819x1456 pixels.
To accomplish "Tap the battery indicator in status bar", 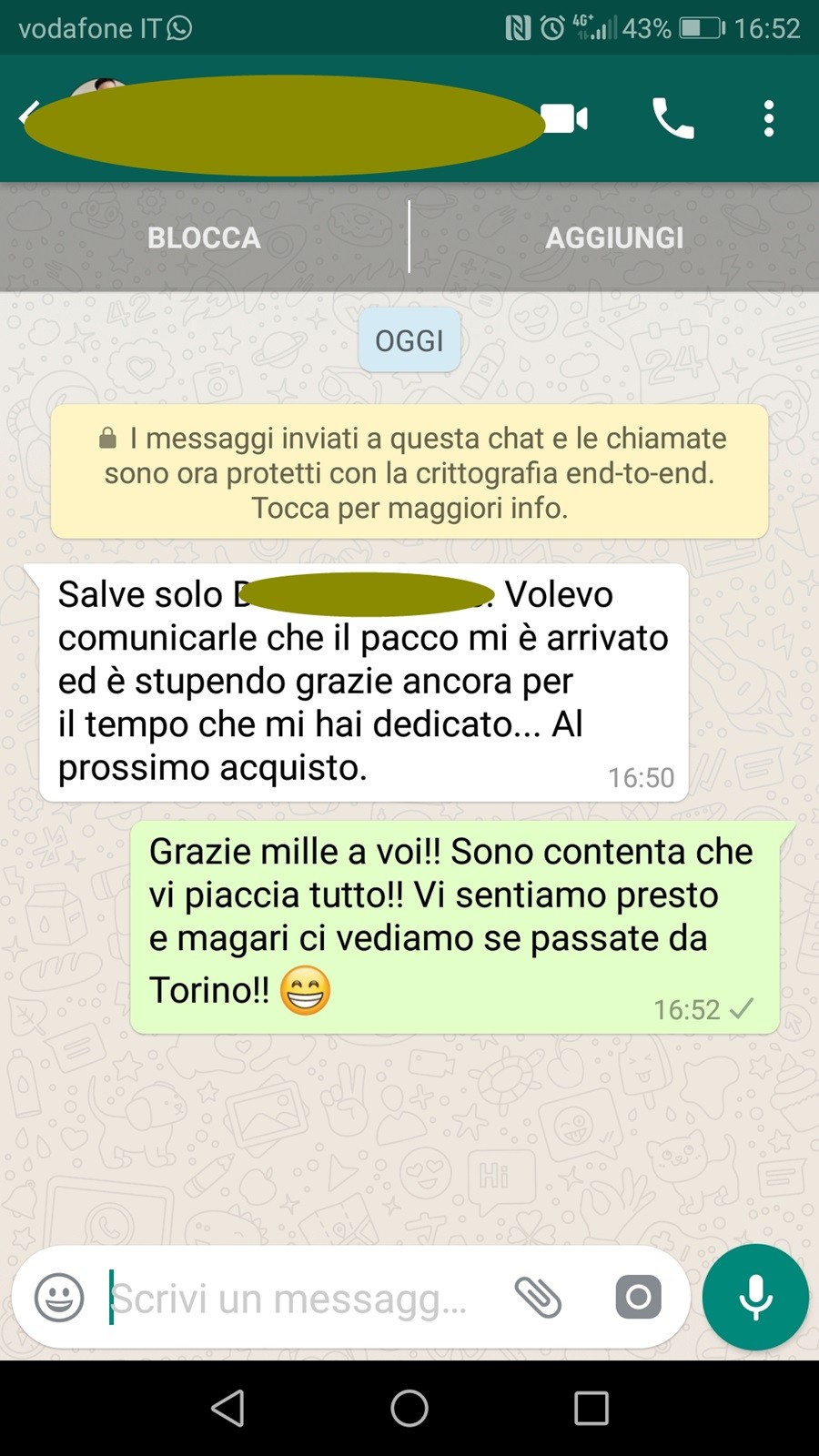I will point(703,28).
